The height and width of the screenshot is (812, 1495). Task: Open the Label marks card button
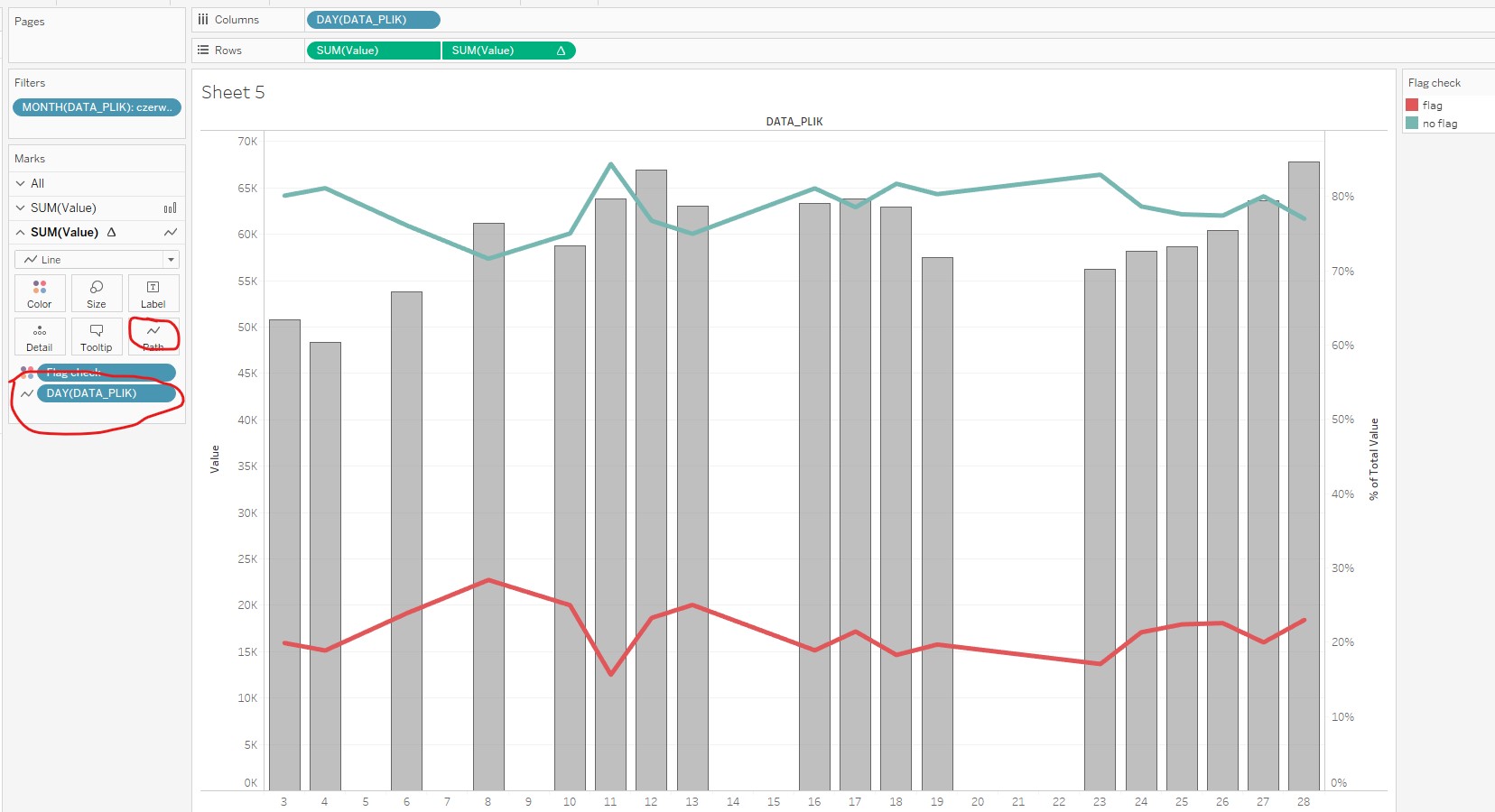pos(153,293)
